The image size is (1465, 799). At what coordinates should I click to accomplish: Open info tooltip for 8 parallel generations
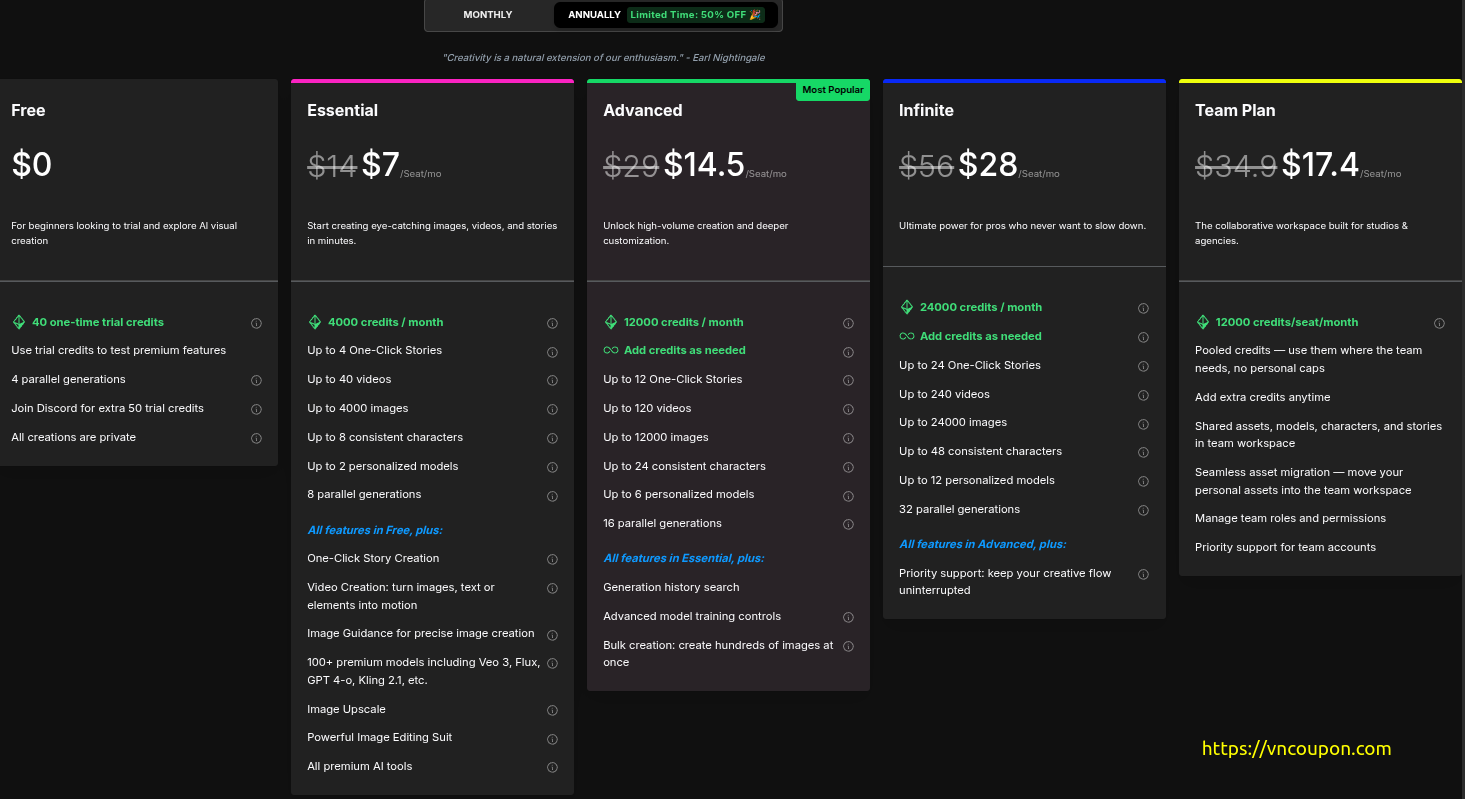click(552, 496)
